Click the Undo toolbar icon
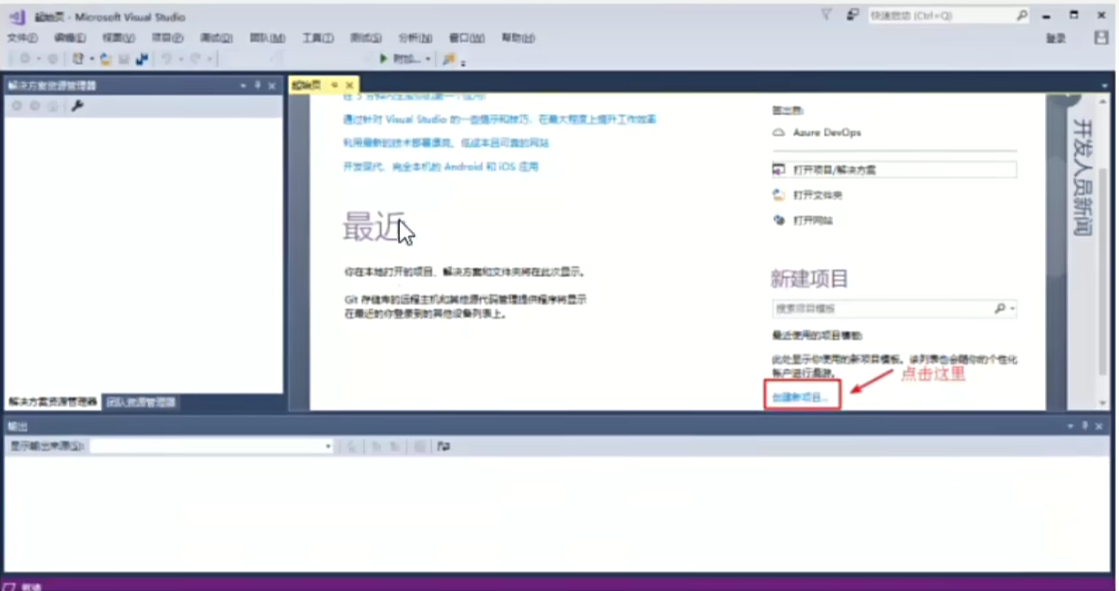 pyautogui.click(x=166, y=59)
